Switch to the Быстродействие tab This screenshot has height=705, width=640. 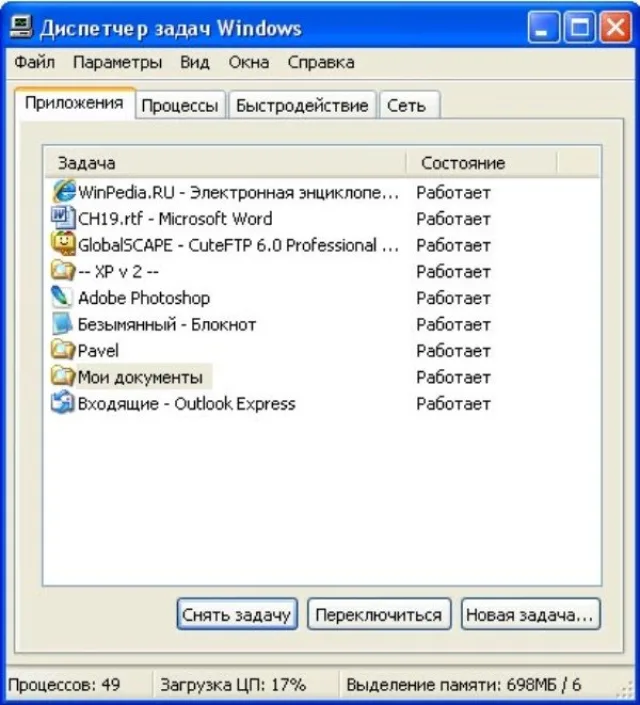point(302,105)
